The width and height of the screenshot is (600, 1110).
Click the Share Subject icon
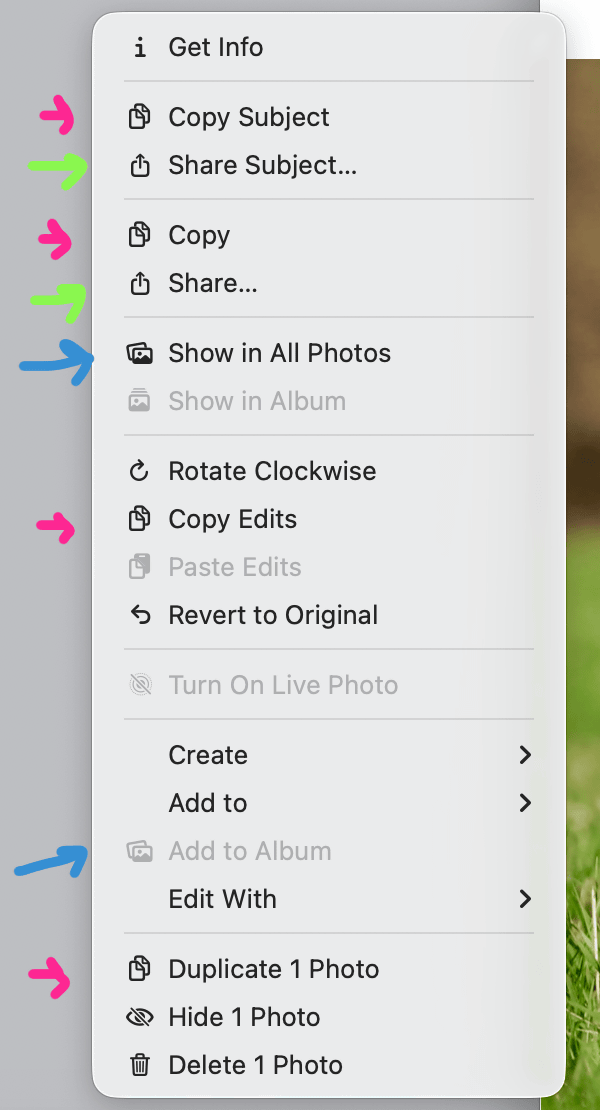click(x=140, y=166)
